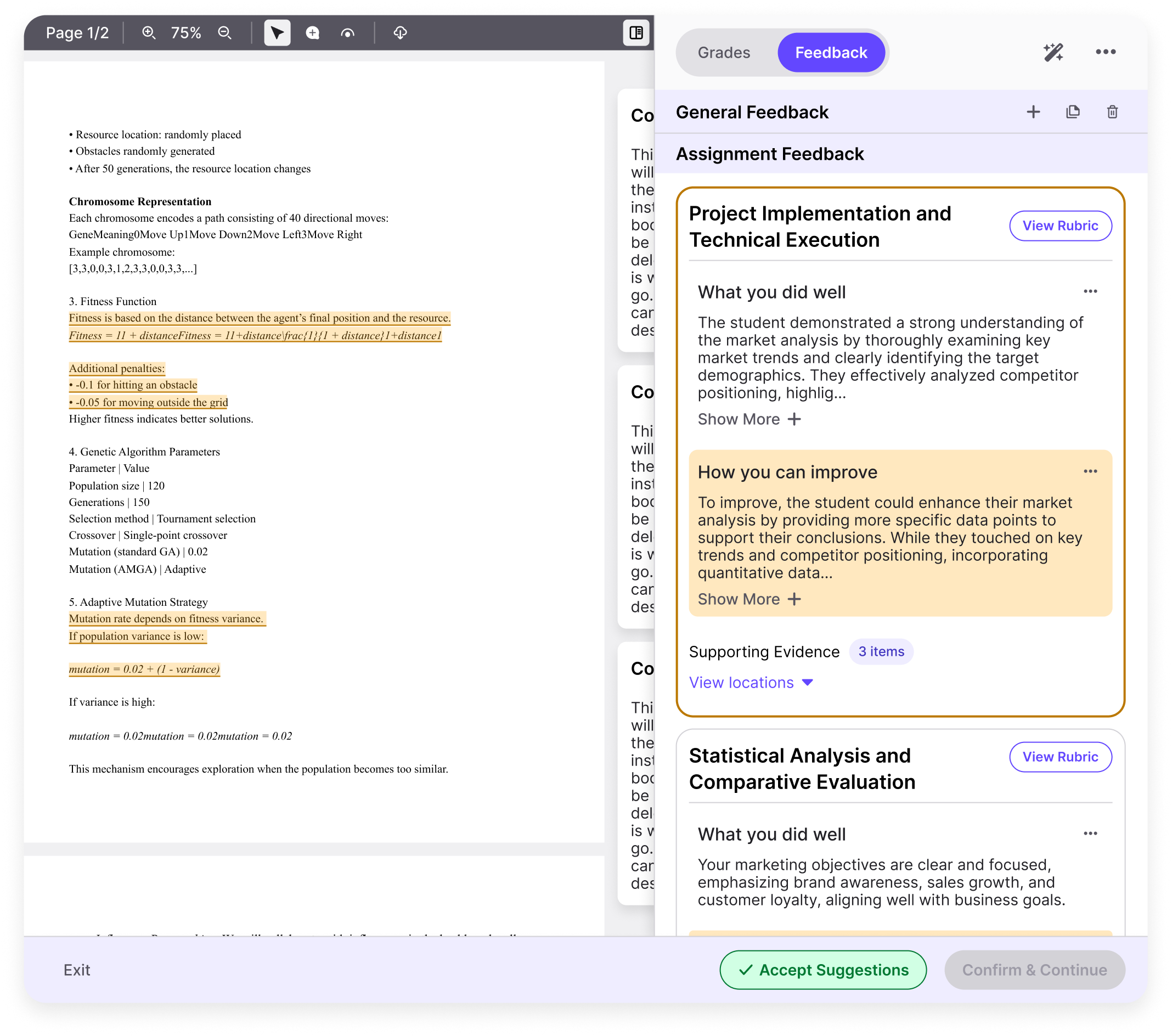
Task: Switch to the Grades tab
Action: click(724, 53)
